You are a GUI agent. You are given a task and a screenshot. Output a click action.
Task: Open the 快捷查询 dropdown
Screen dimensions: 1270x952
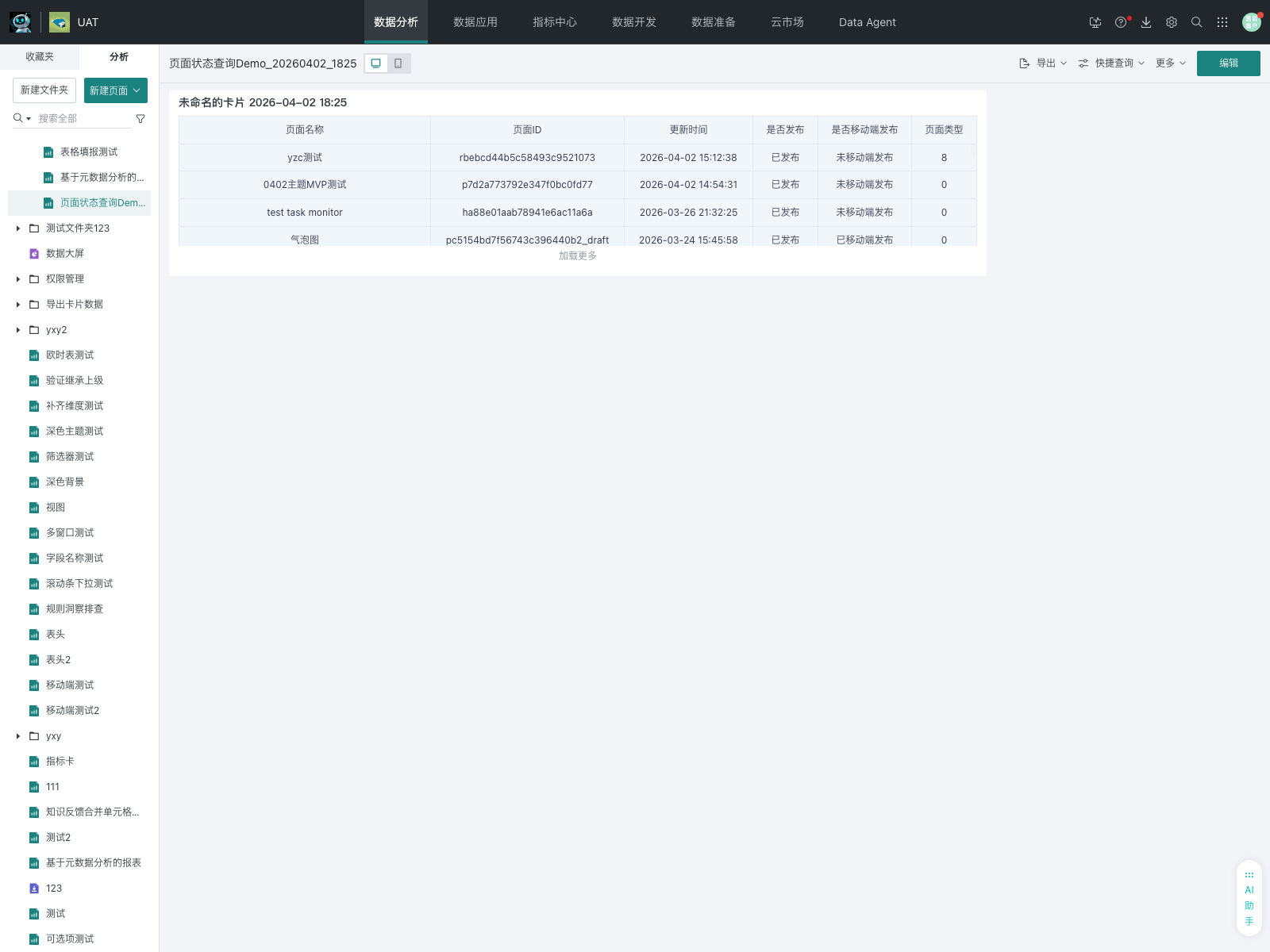(1112, 63)
